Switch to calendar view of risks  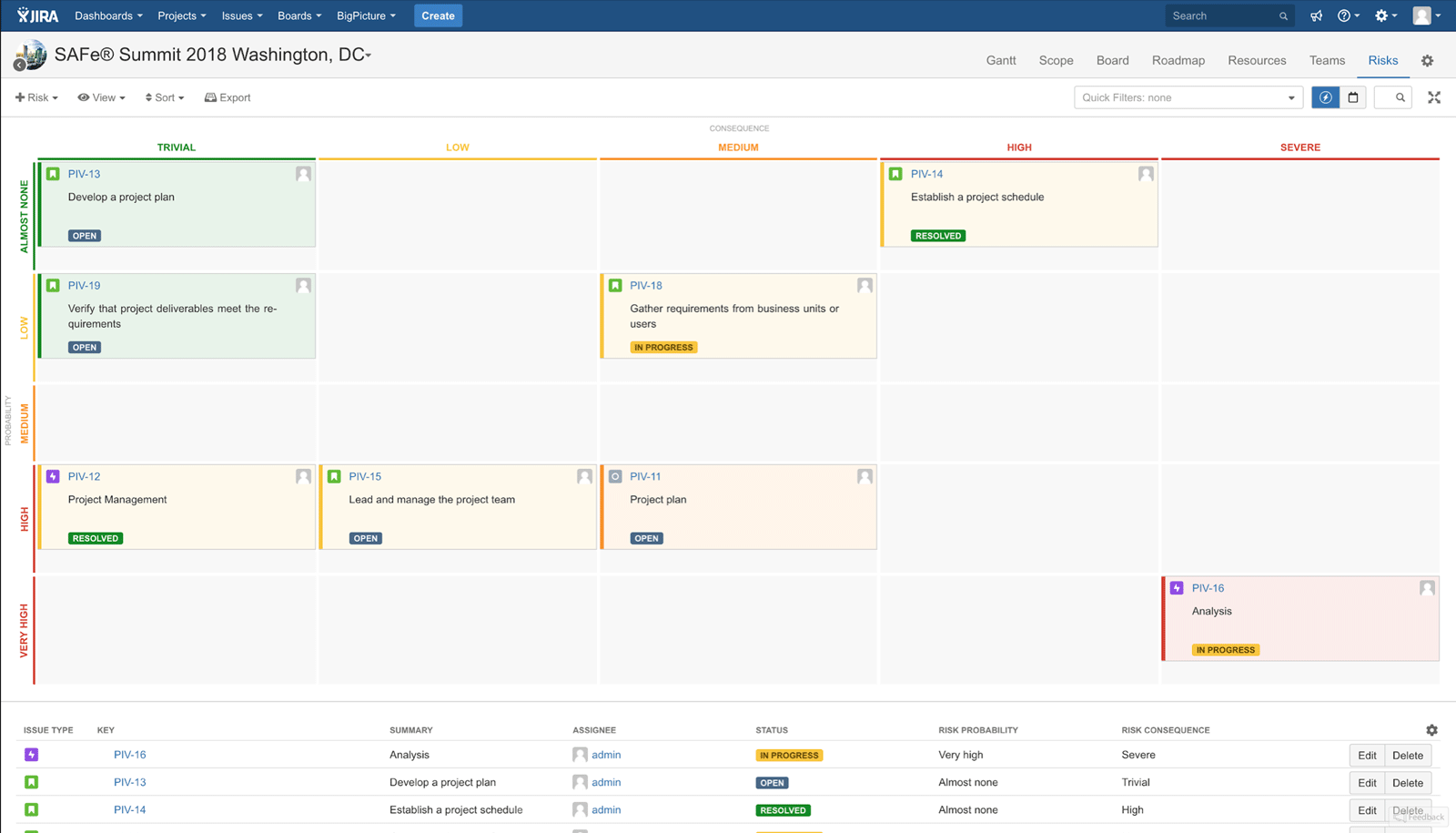(1353, 97)
